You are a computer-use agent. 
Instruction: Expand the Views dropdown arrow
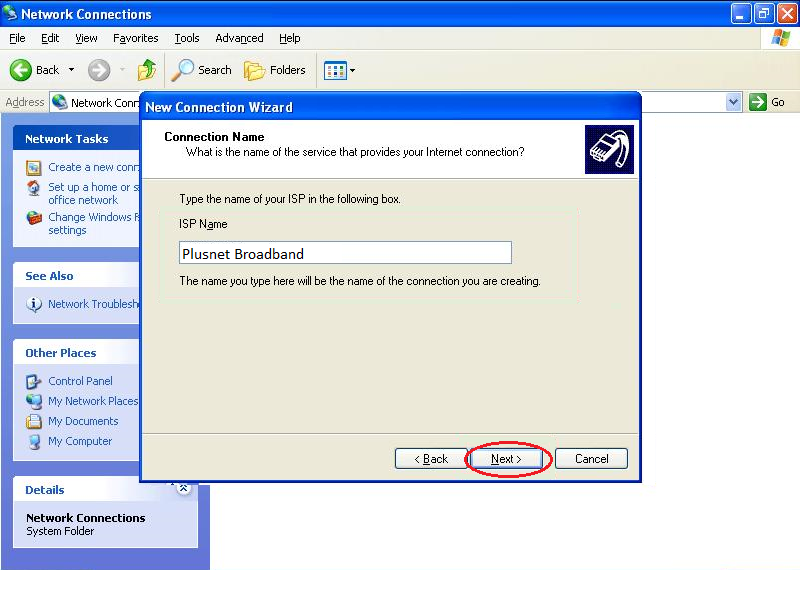click(352, 70)
